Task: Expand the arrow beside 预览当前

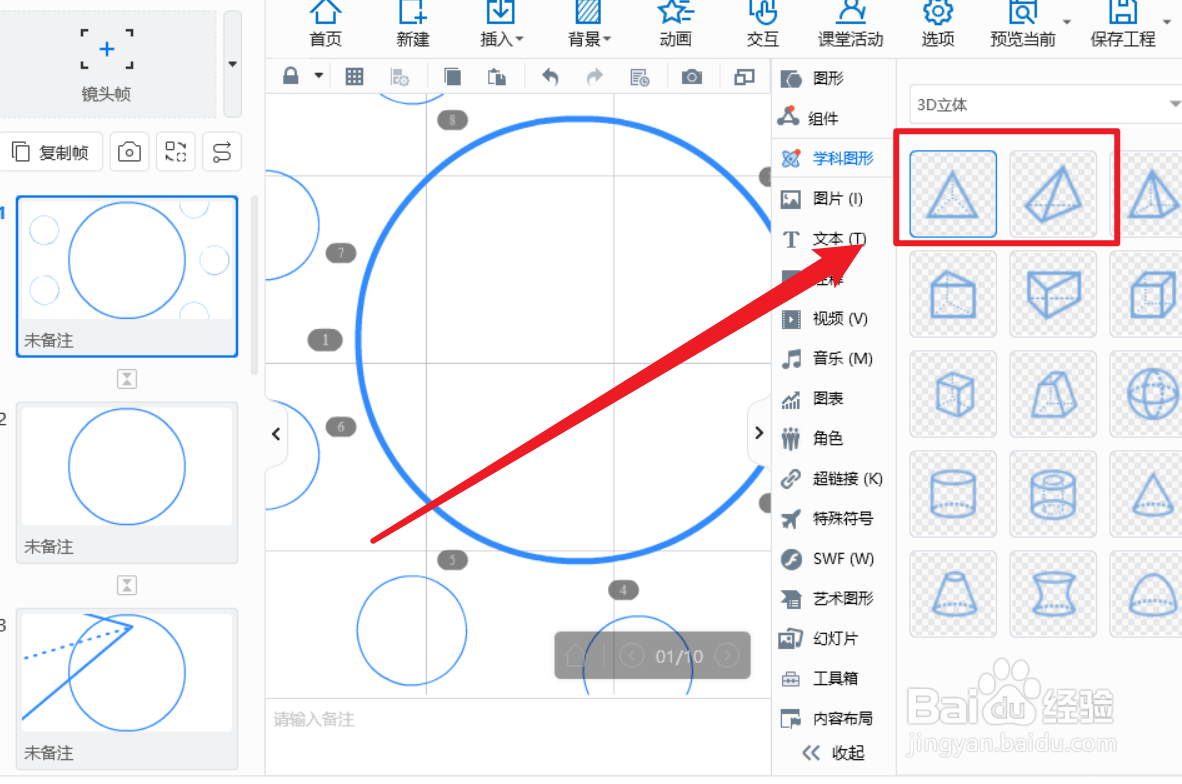Action: (x=1067, y=21)
